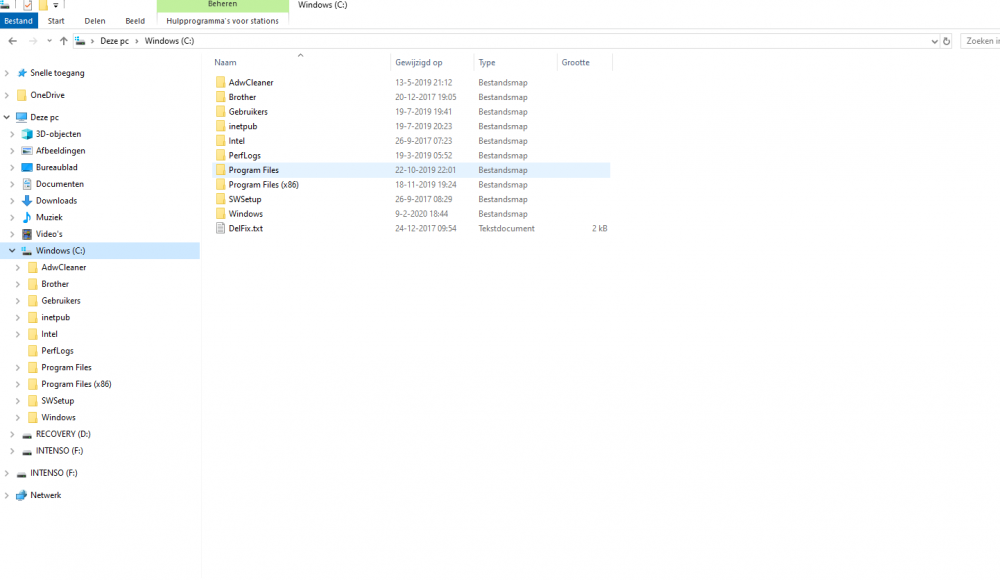Select Gebruikers folder in navigation tree
This screenshot has width=1000, height=580.
coord(61,301)
